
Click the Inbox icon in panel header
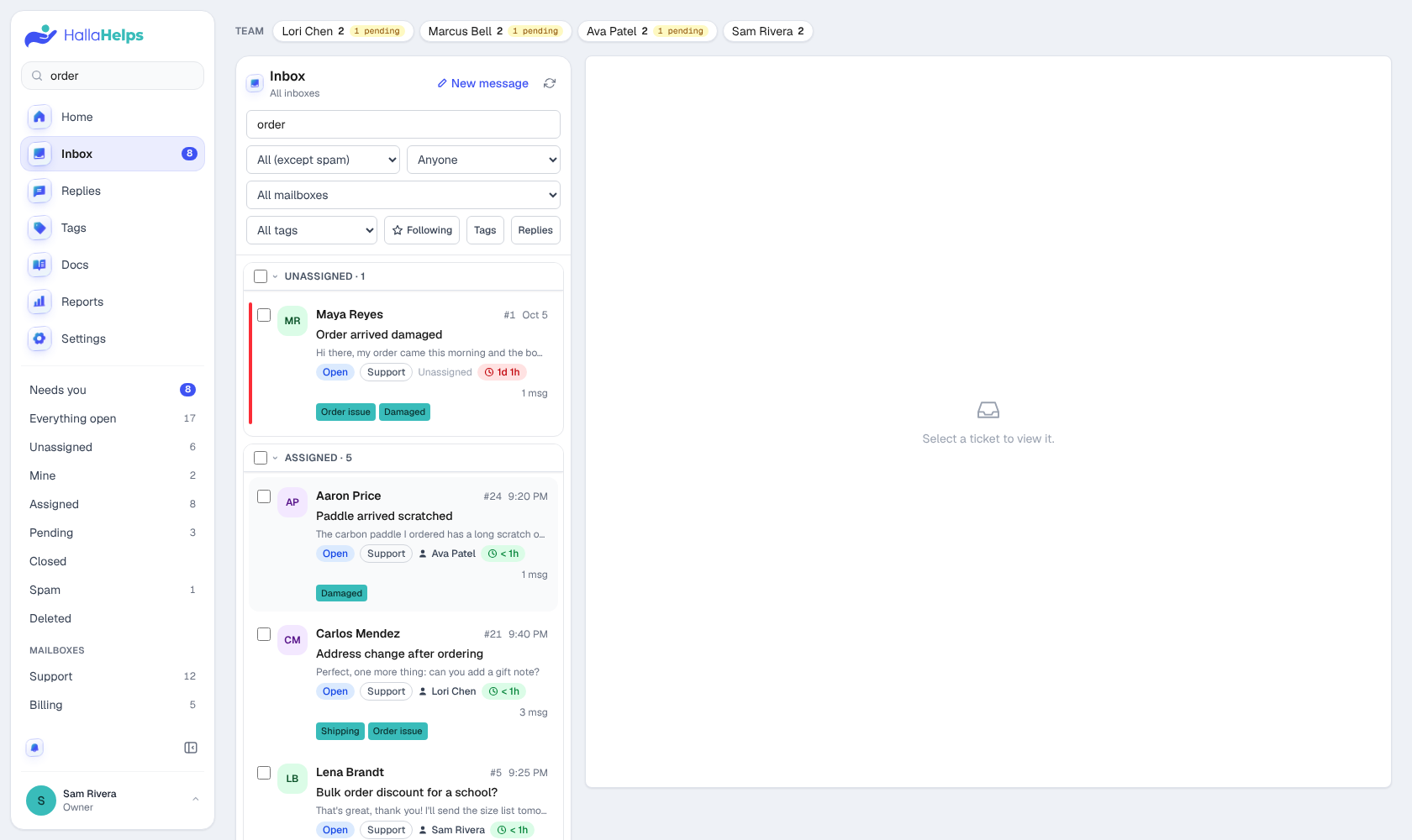[255, 83]
